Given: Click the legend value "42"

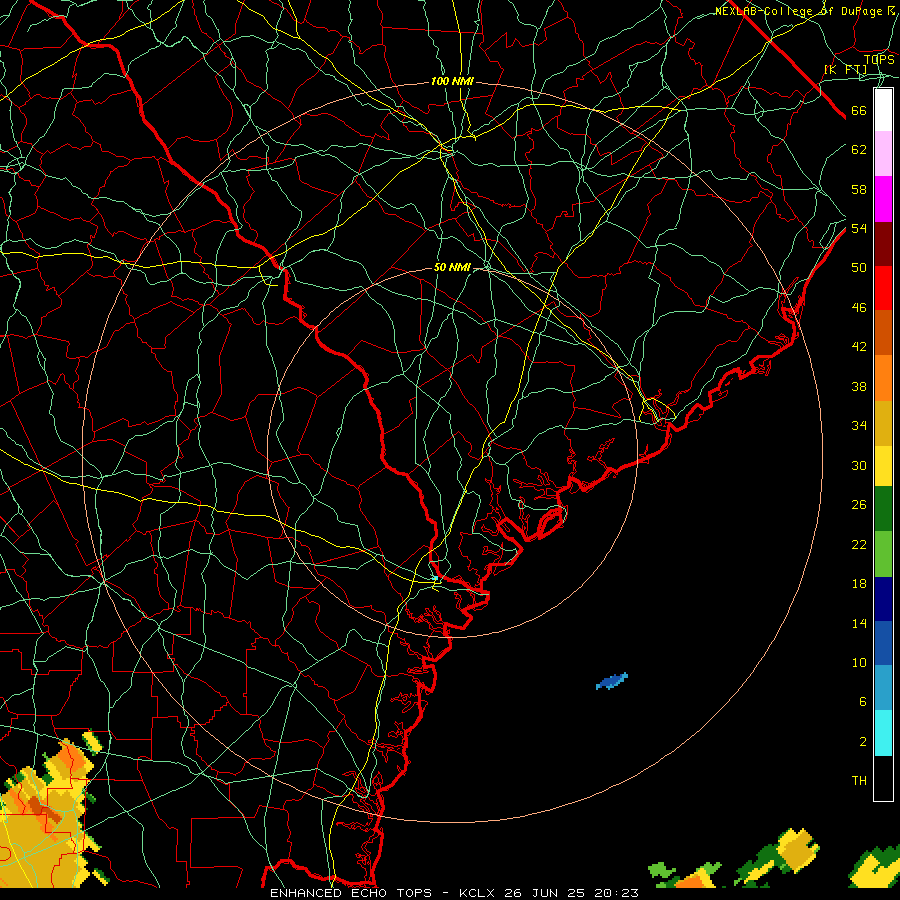Looking at the screenshot, I should [x=859, y=347].
